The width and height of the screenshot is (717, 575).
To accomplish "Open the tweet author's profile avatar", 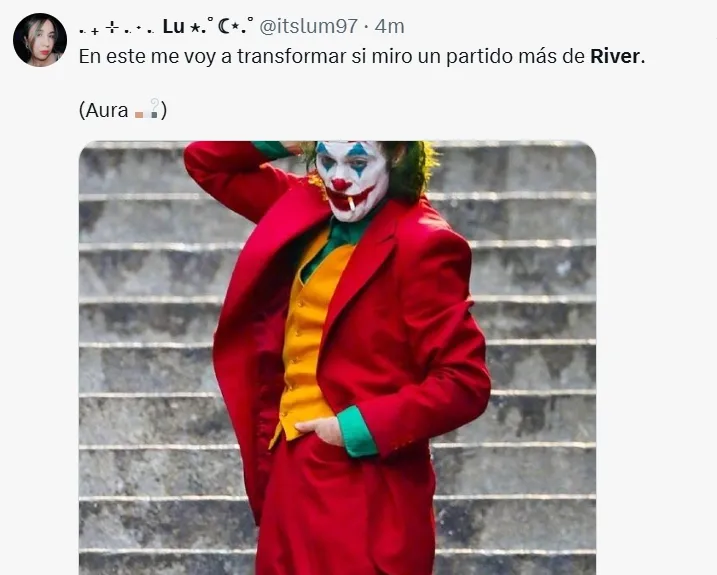I will click(40, 40).
